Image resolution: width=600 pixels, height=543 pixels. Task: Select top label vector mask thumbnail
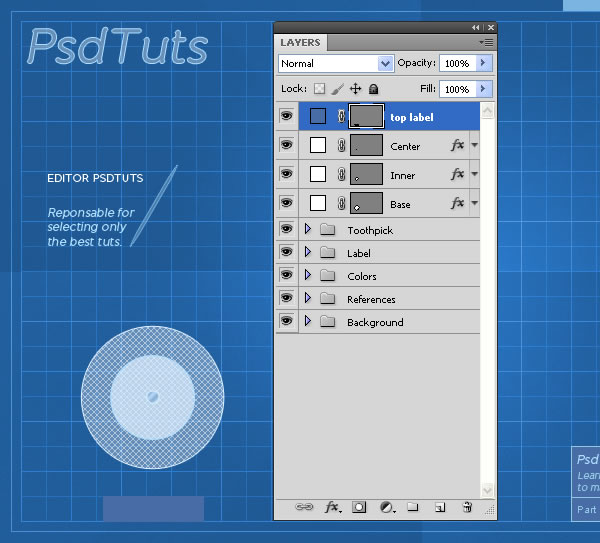pos(366,116)
